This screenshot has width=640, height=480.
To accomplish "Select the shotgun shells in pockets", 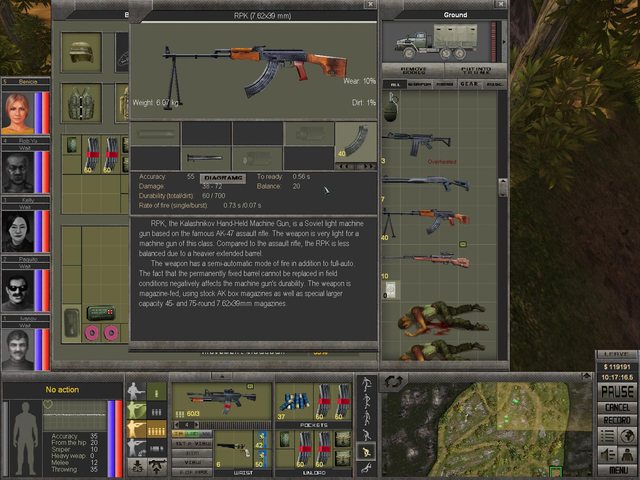I will click(295, 402).
